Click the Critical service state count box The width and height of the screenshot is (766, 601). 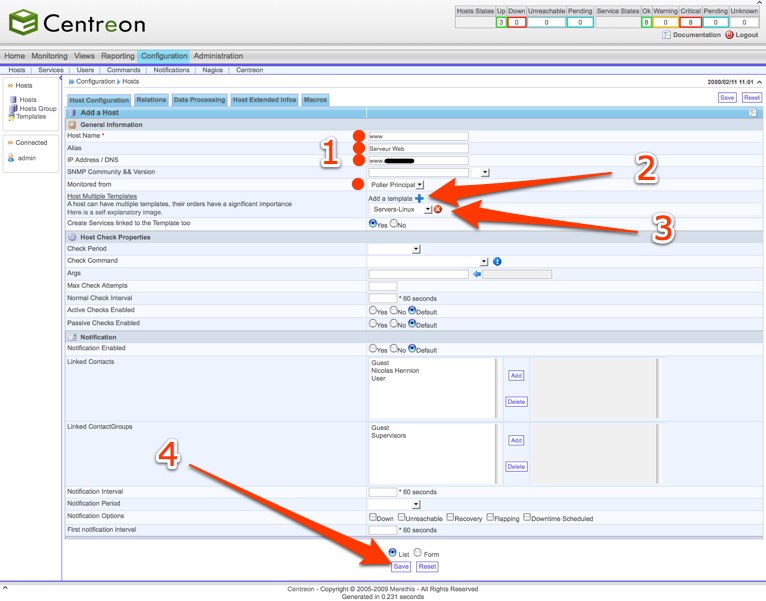[690, 22]
